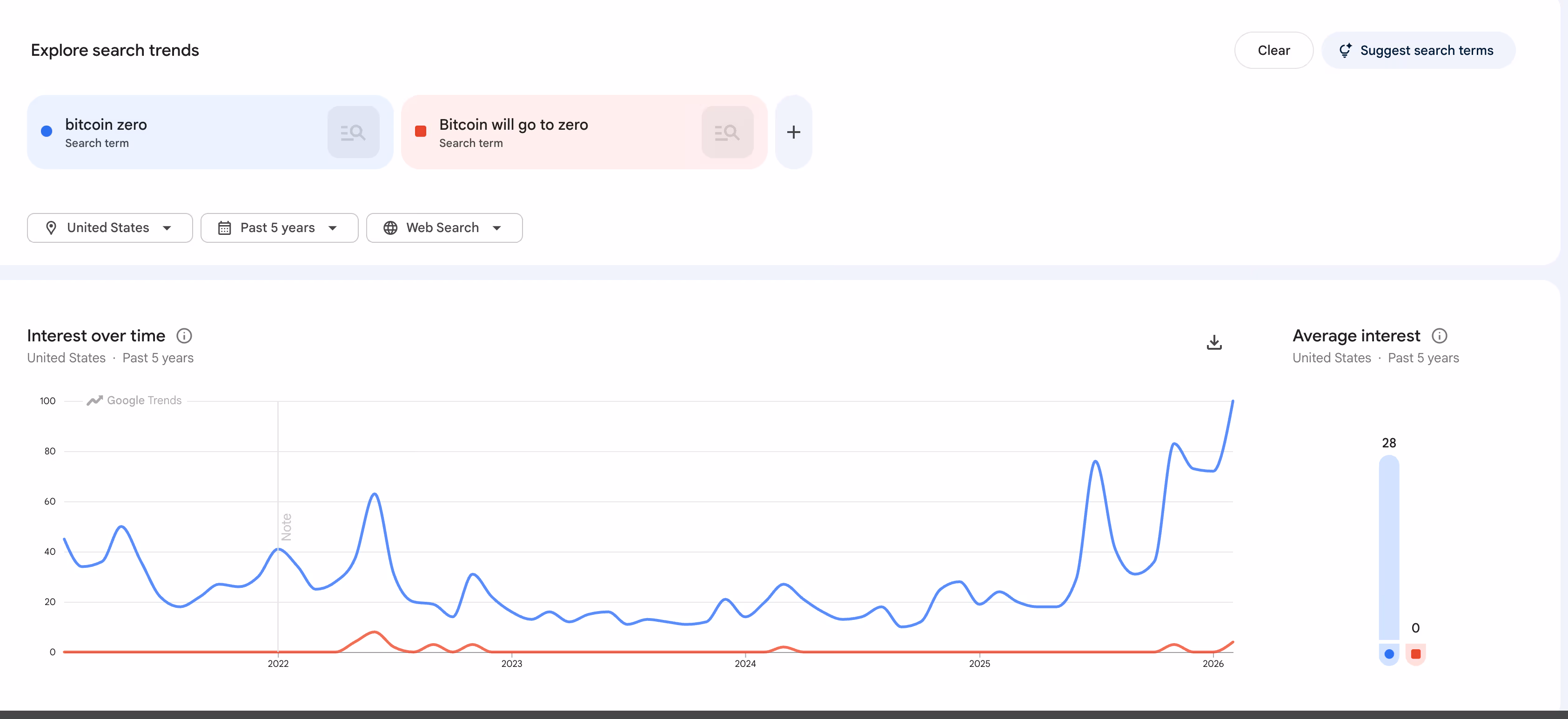Screen dimensions: 1568x719
Task: Edit the Bitcoin will go to zero term
Action: tap(513, 125)
